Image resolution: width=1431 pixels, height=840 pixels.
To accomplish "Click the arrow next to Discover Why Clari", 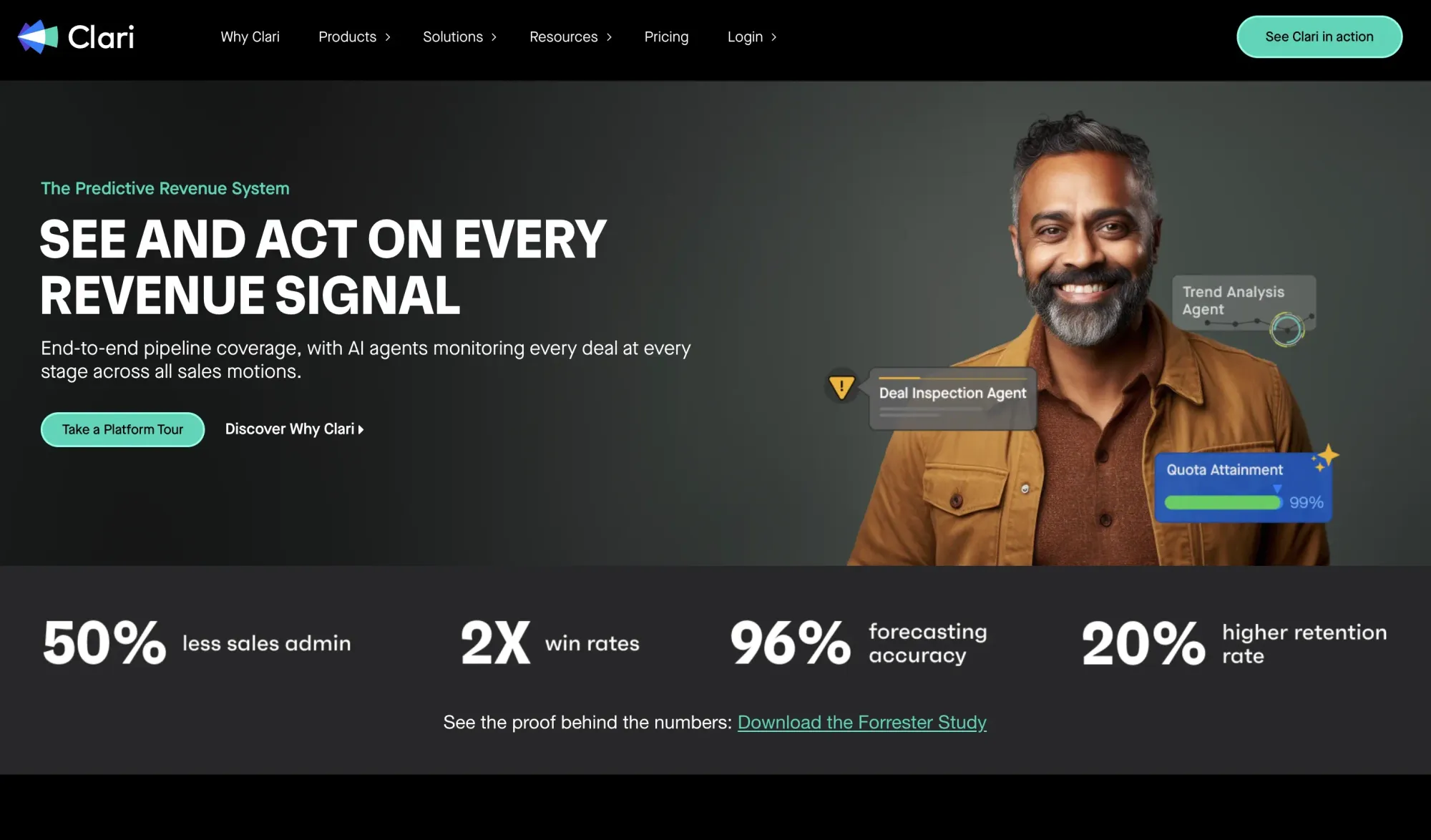I will click(x=361, y=429).
